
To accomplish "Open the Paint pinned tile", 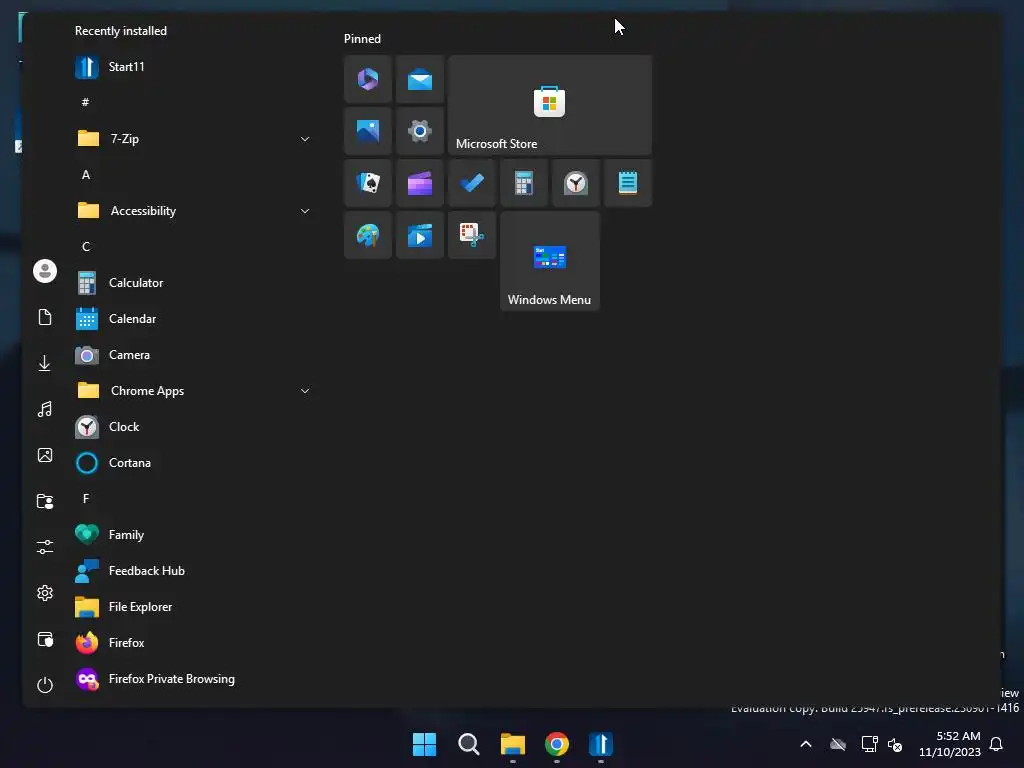I will coord(368,235).
